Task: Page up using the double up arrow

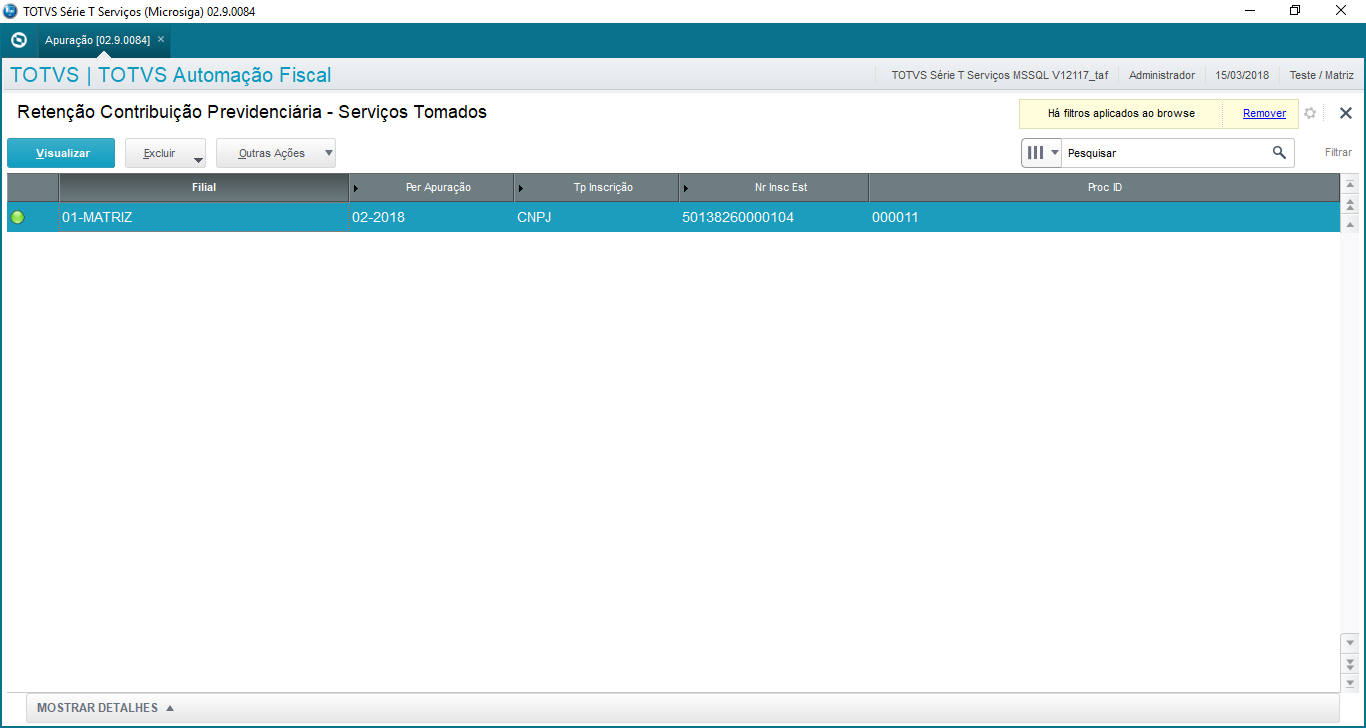Action: tap(1350, 205)
